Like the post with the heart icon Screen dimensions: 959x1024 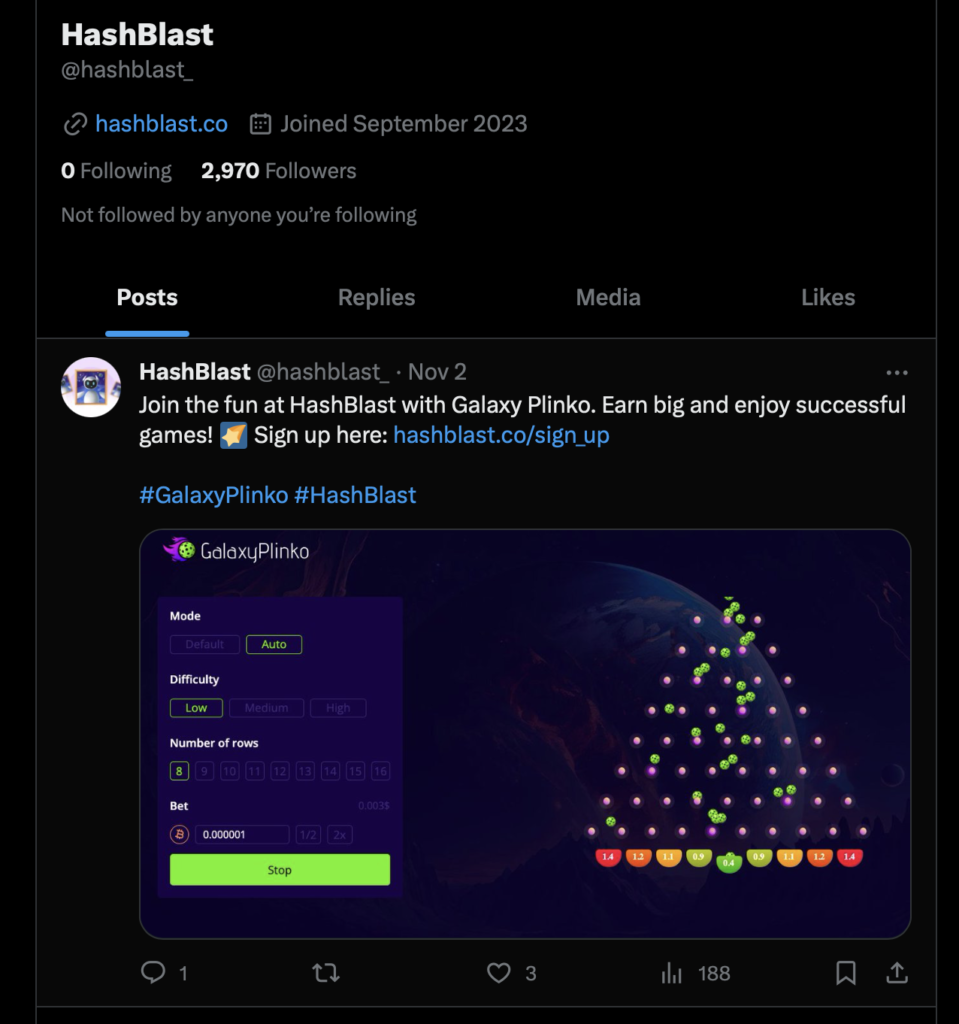[498, 973]
